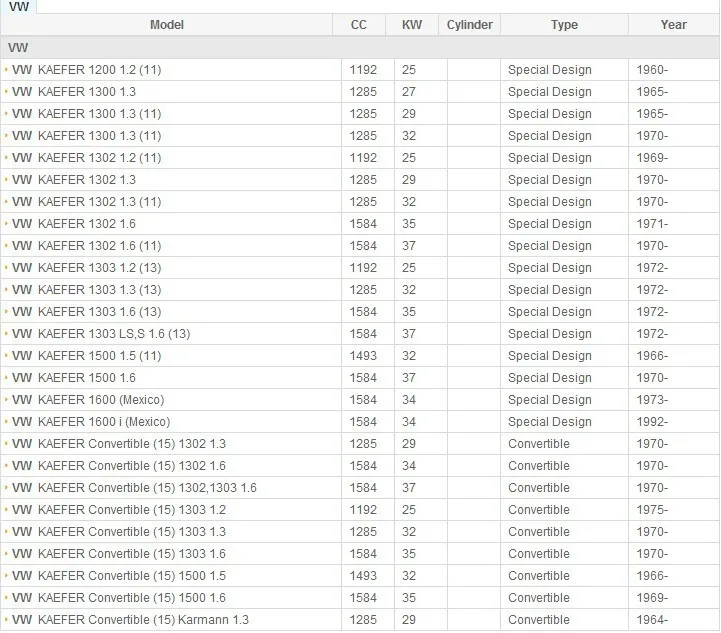Image resolution: width=721 pixels, height=633 pixels.
Task: Expand arrow beside VW KAEFER 1600 (Mexico)
Action: click(x=6, y=399)
